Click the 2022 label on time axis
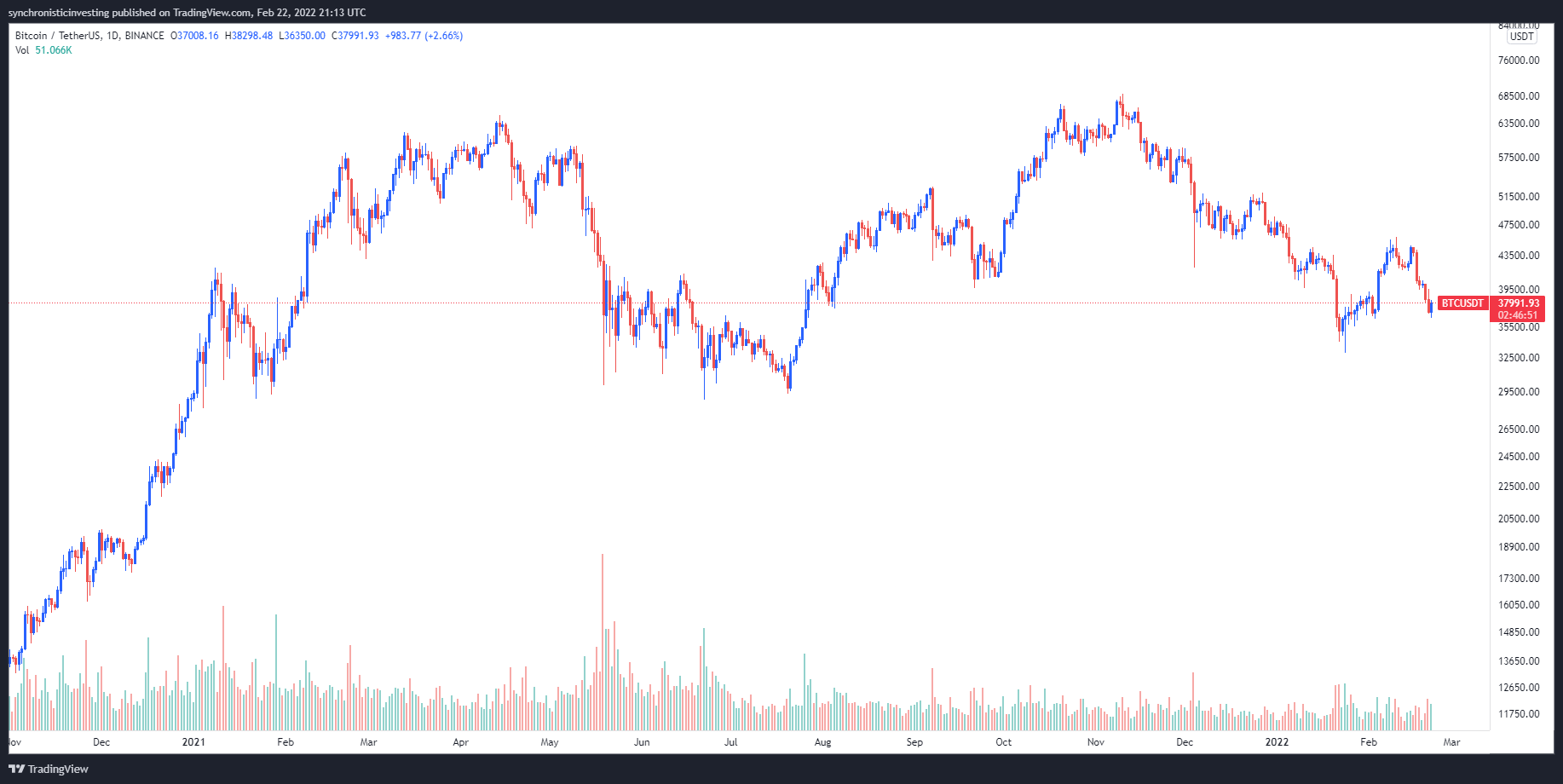 pyautogui.click(x=1277, y=742)
